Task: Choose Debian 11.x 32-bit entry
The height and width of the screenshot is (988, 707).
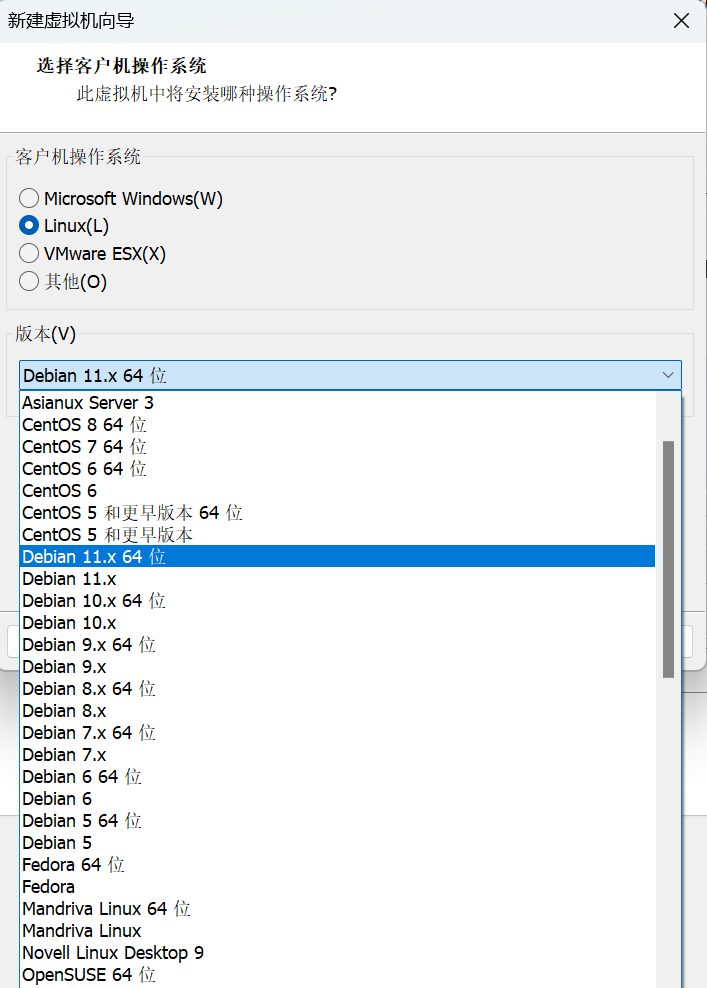Action: click(x=338, y=578)
